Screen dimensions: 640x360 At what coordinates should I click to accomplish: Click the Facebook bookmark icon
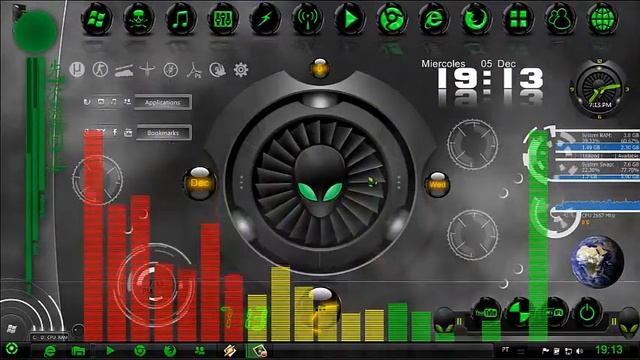[x=115, y=132]
